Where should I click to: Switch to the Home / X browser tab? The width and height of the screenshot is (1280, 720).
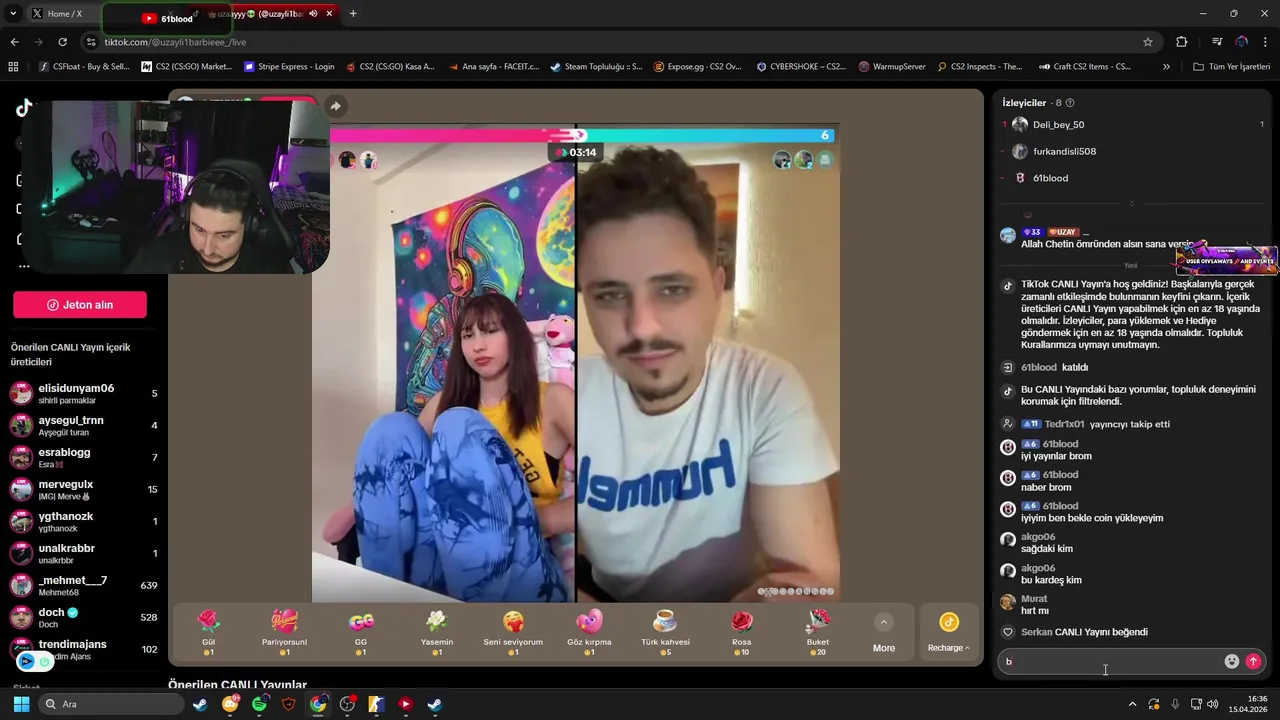64,14
